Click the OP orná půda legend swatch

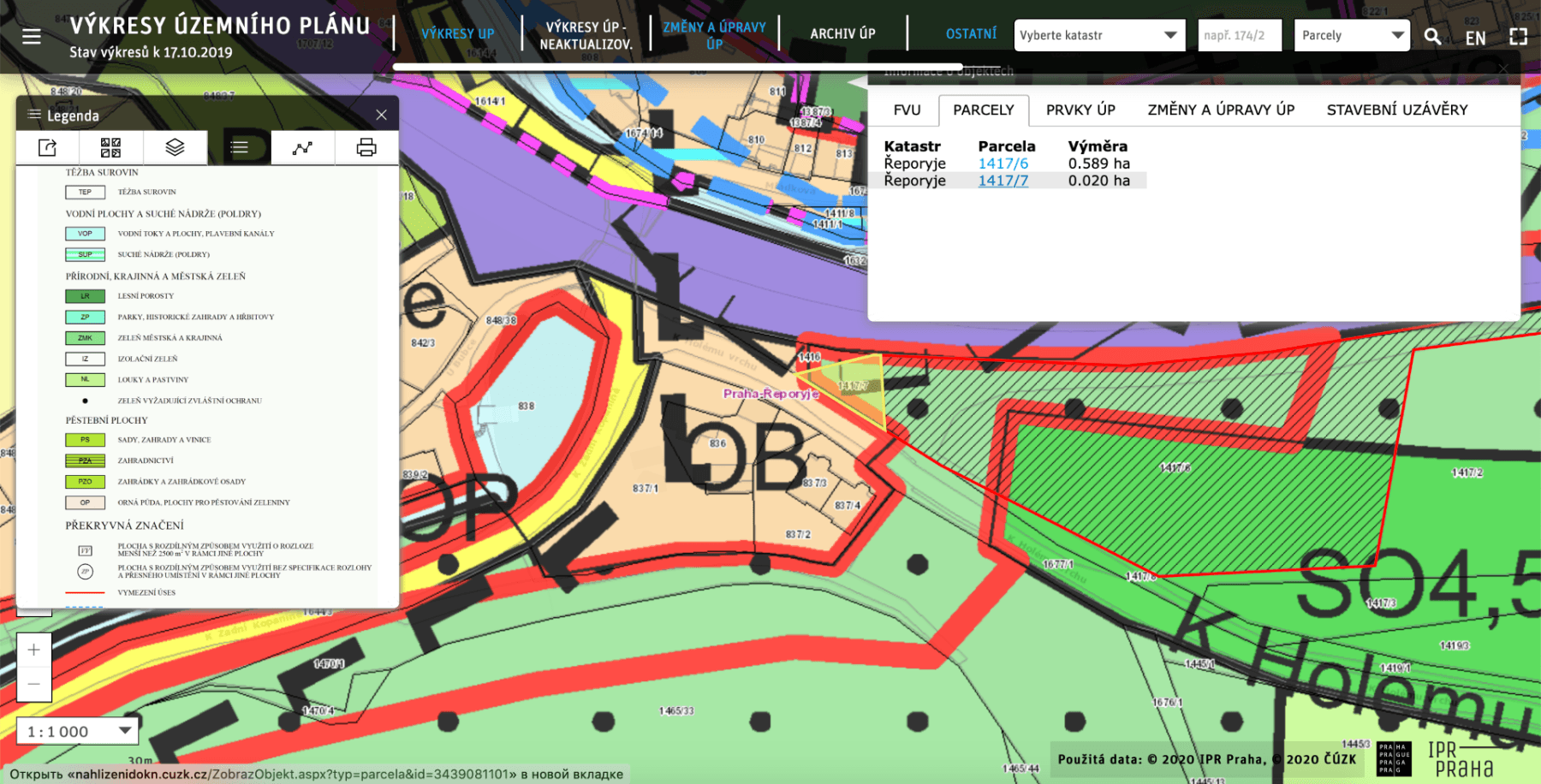(85, 502)
